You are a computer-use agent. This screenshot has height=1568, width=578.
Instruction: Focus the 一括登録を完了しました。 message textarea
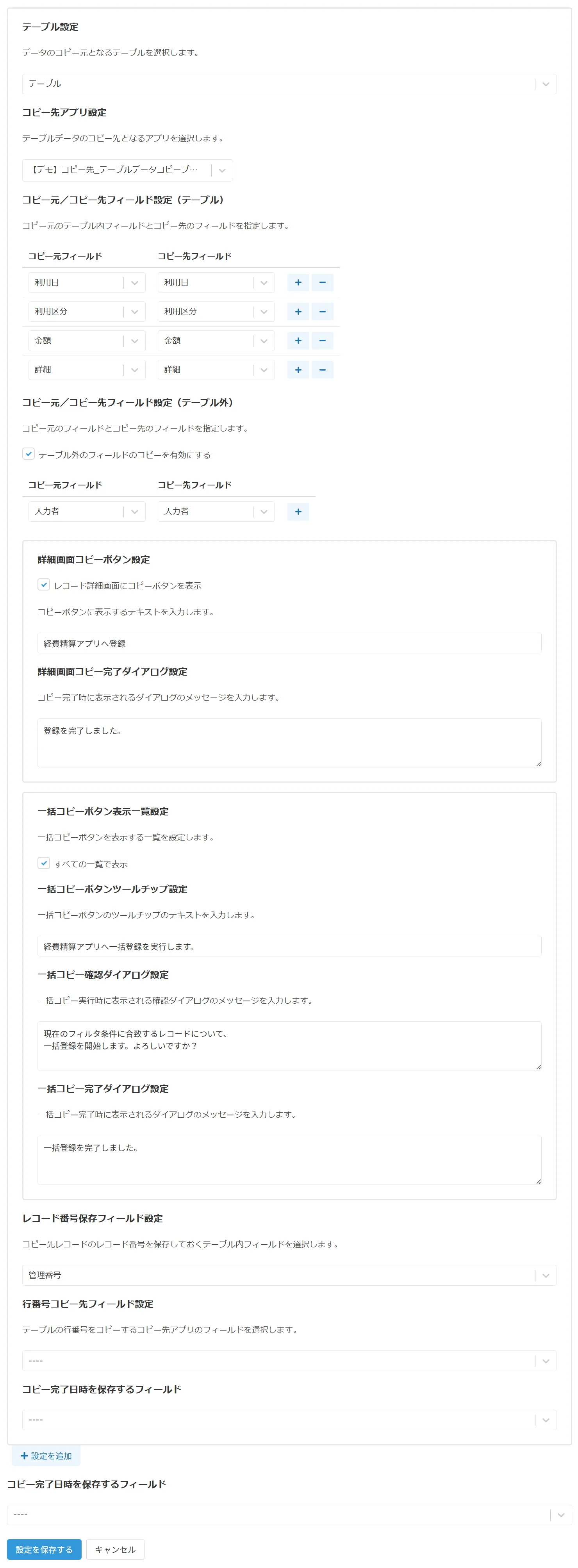(289, 1160)
